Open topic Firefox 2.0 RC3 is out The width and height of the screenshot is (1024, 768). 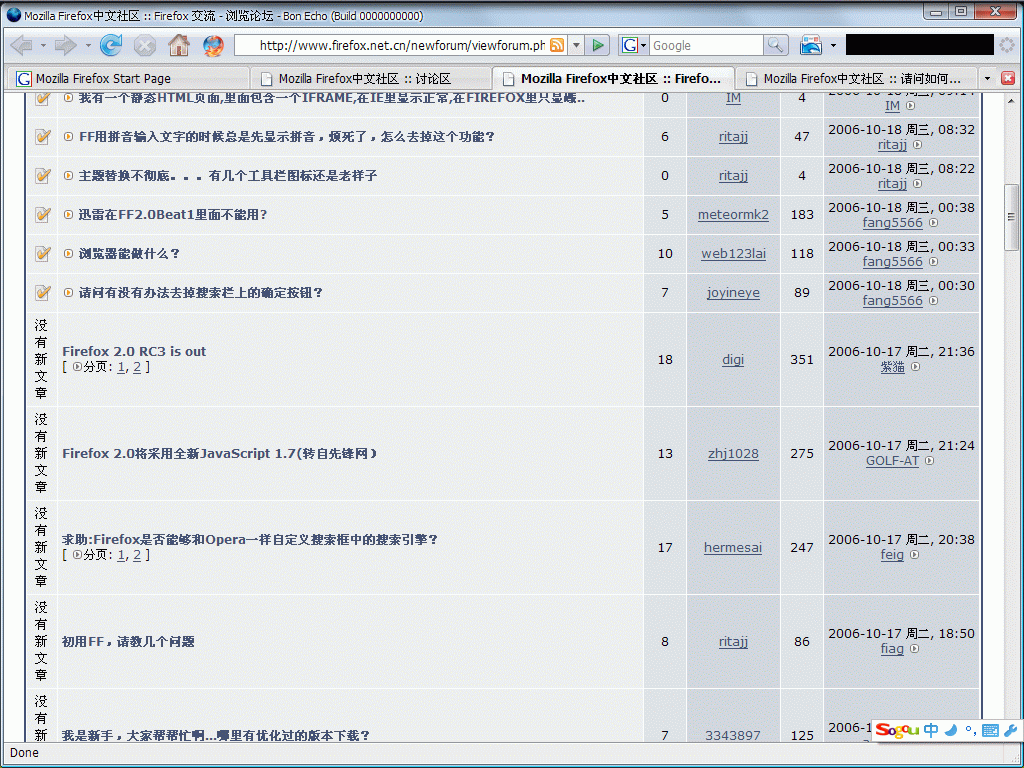coord(134,351)
